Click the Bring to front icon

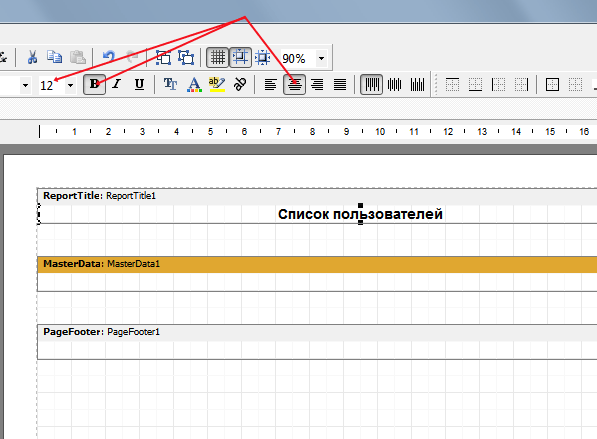click(x=163, y=57)
